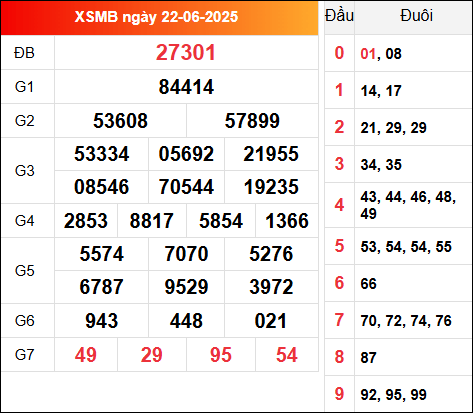
Task: Select G5 number 9529
Action: 186,287
